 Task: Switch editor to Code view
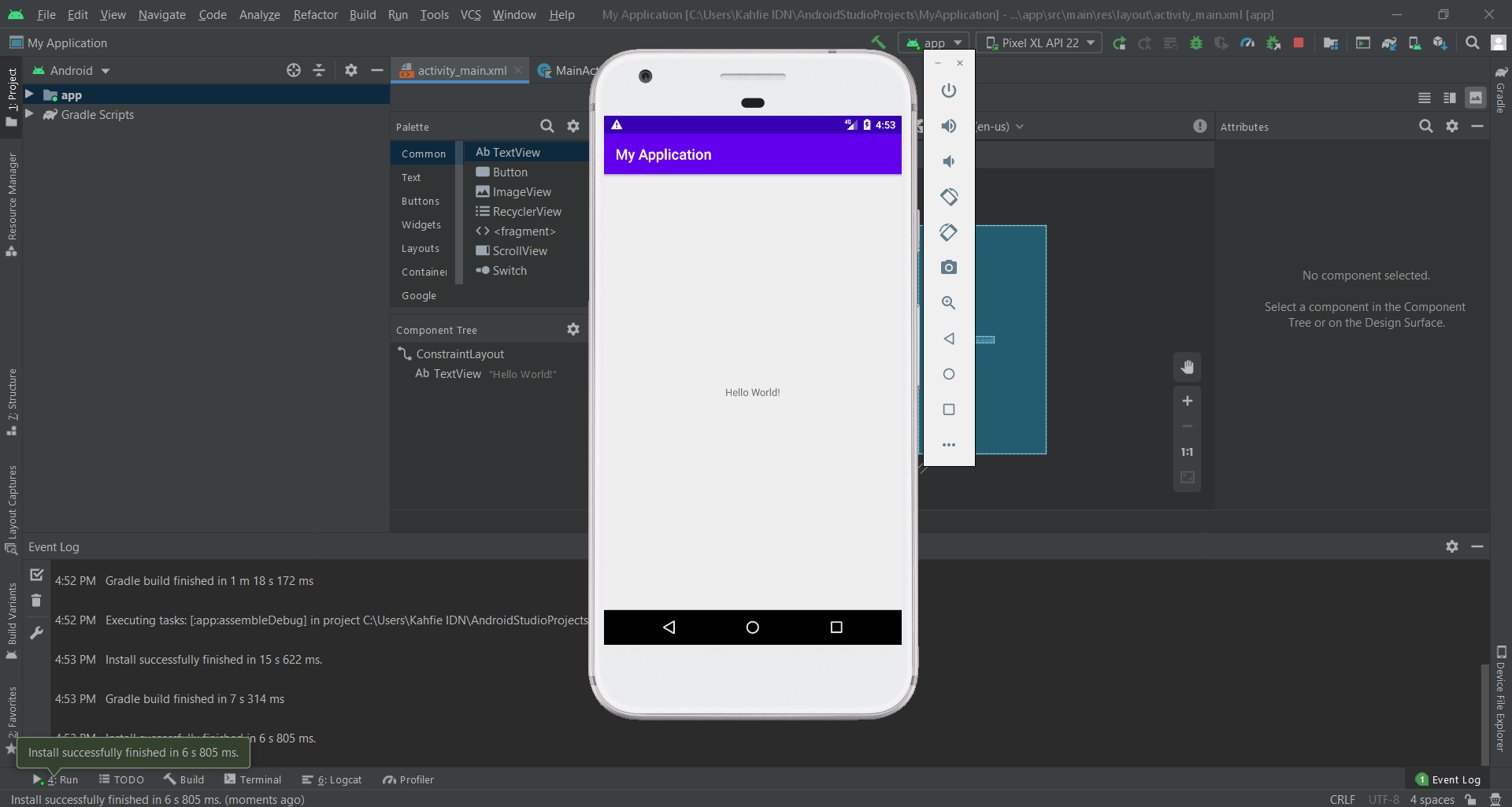click(1425, 98)
